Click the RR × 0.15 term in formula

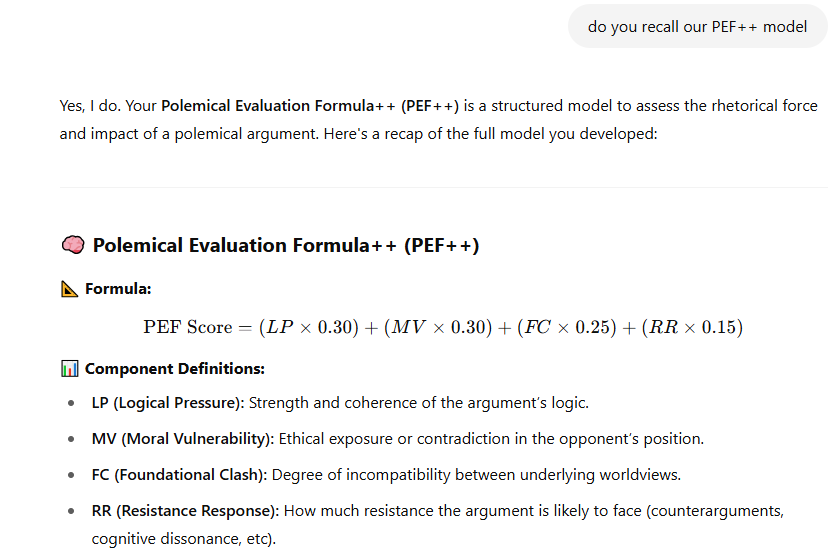tap(692, 327)
